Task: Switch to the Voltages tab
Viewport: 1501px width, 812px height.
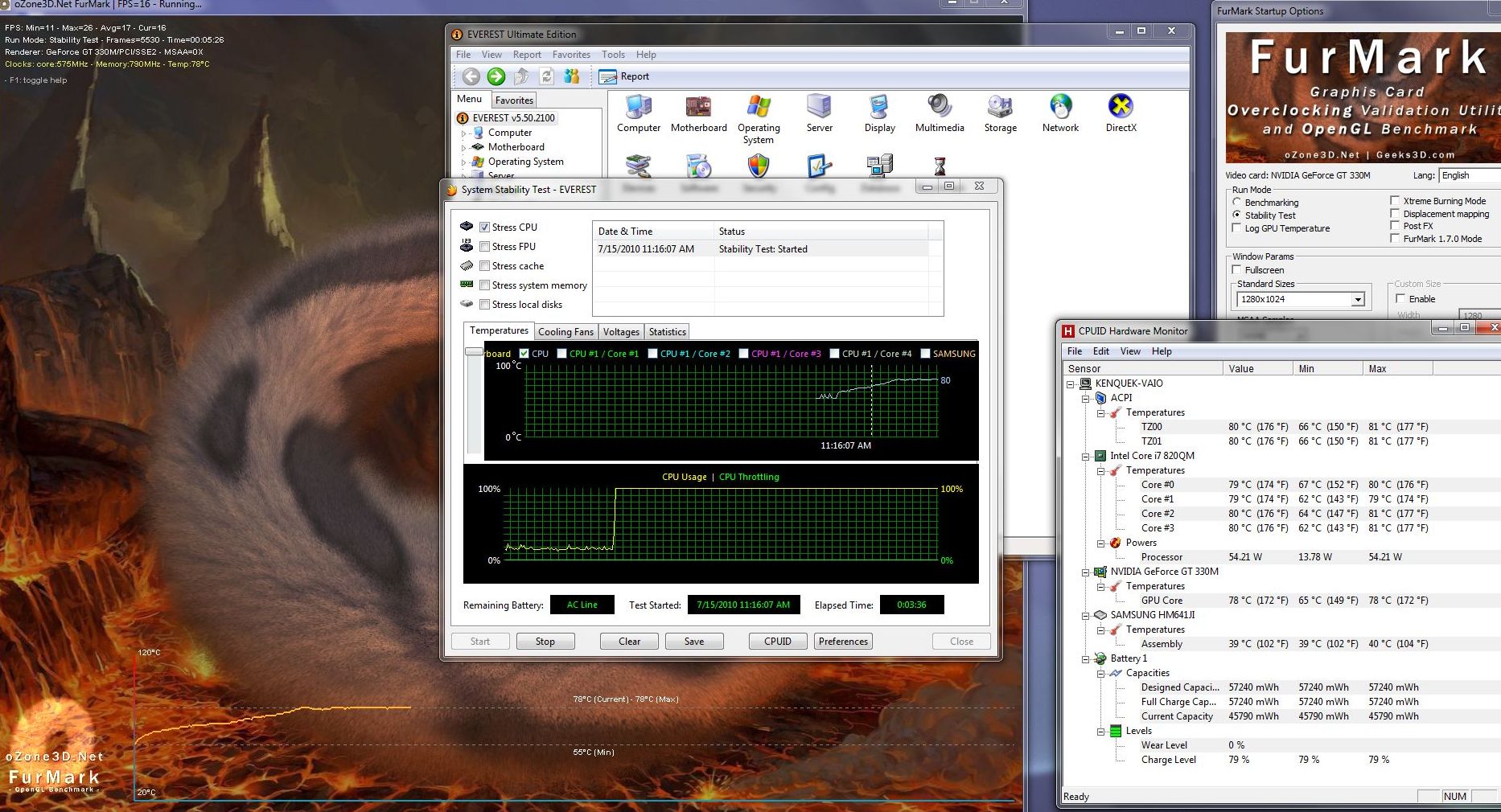Action: tap(621, 332)
